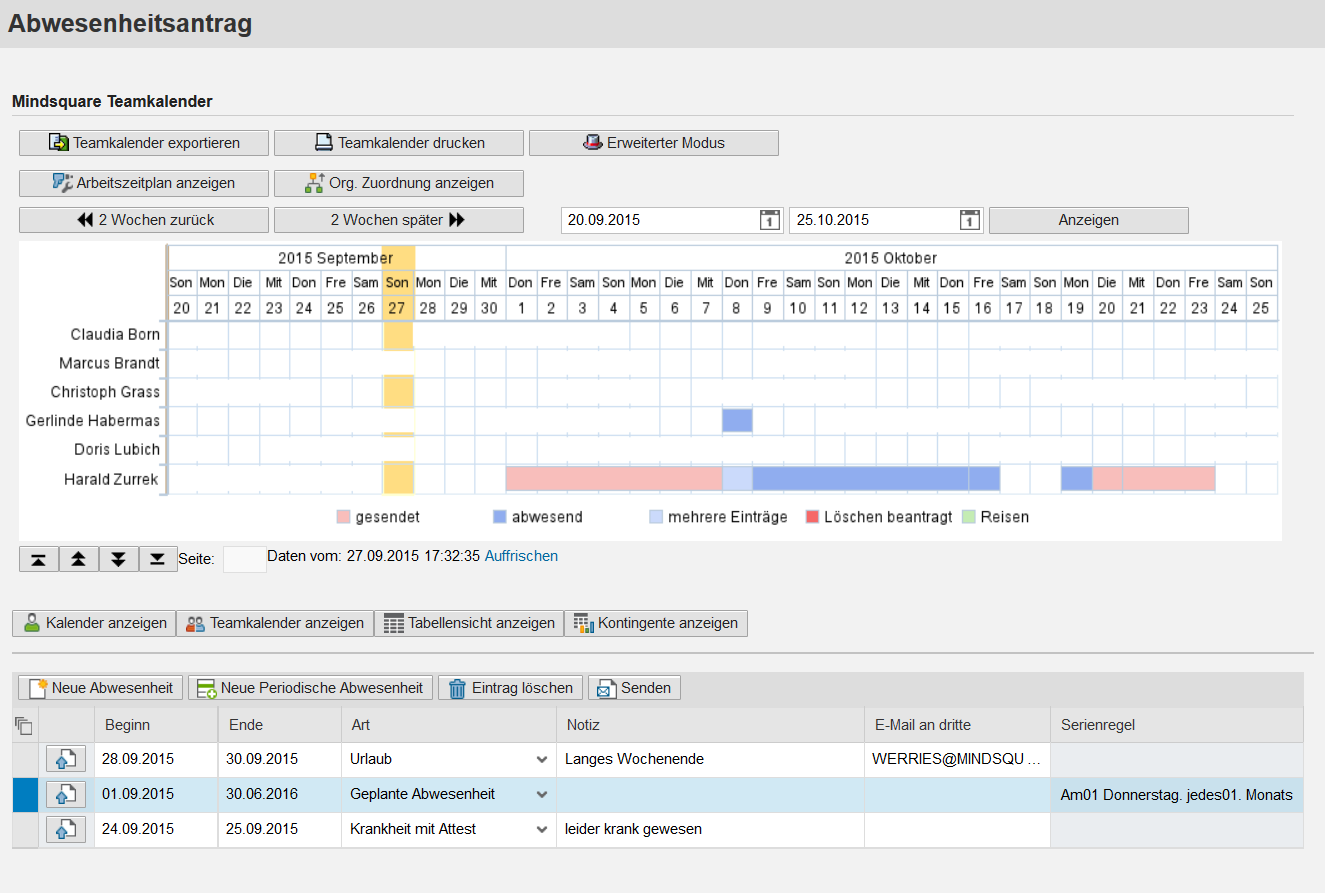
Task: Open calendar picker for end date 25.10.2015
Action: (x=969, y=220)
